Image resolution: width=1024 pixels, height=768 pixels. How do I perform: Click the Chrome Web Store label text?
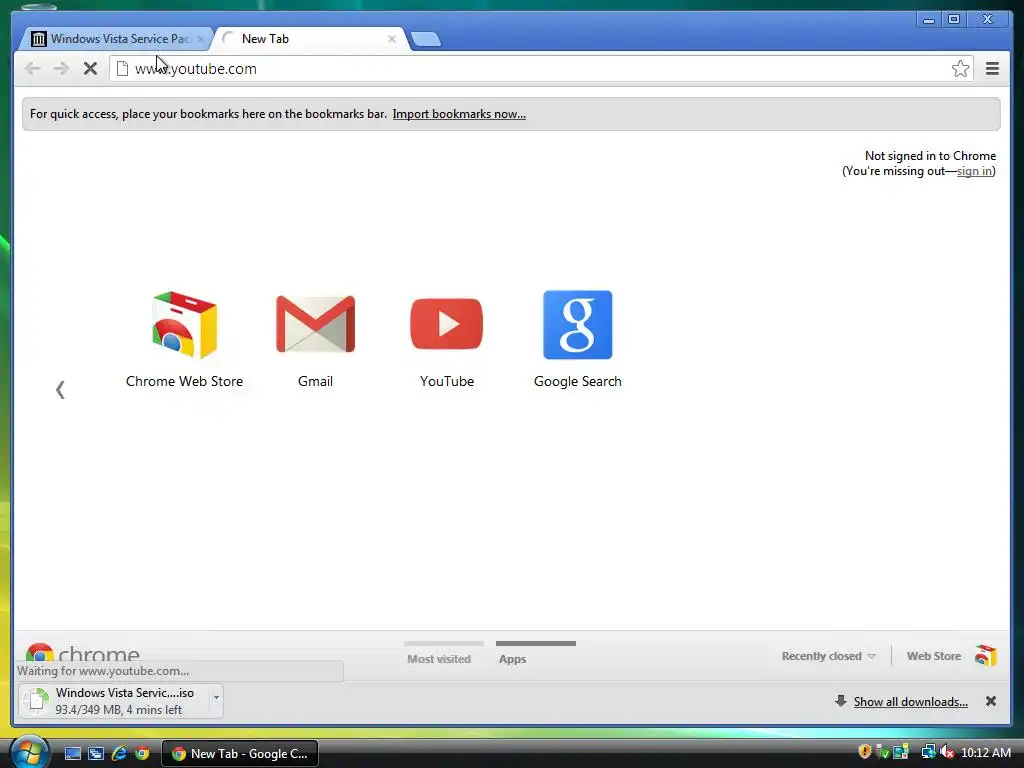(184, 381)
